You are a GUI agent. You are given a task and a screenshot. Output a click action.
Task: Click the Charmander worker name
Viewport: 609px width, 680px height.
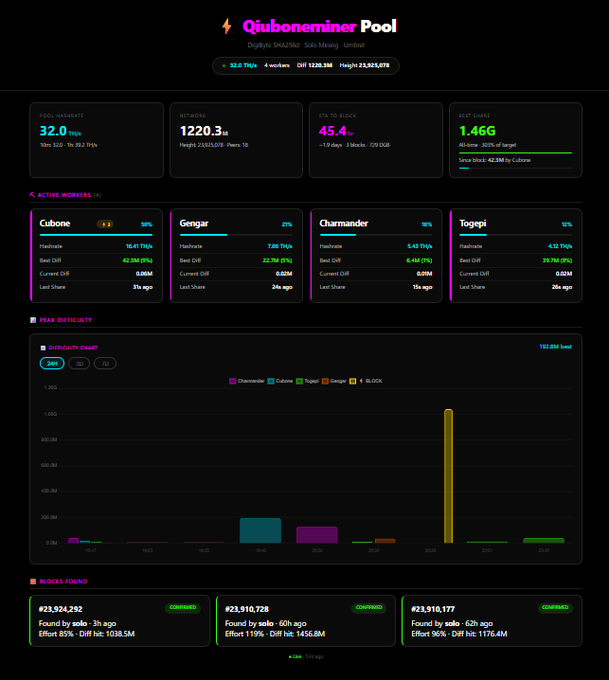click(344, 223)
